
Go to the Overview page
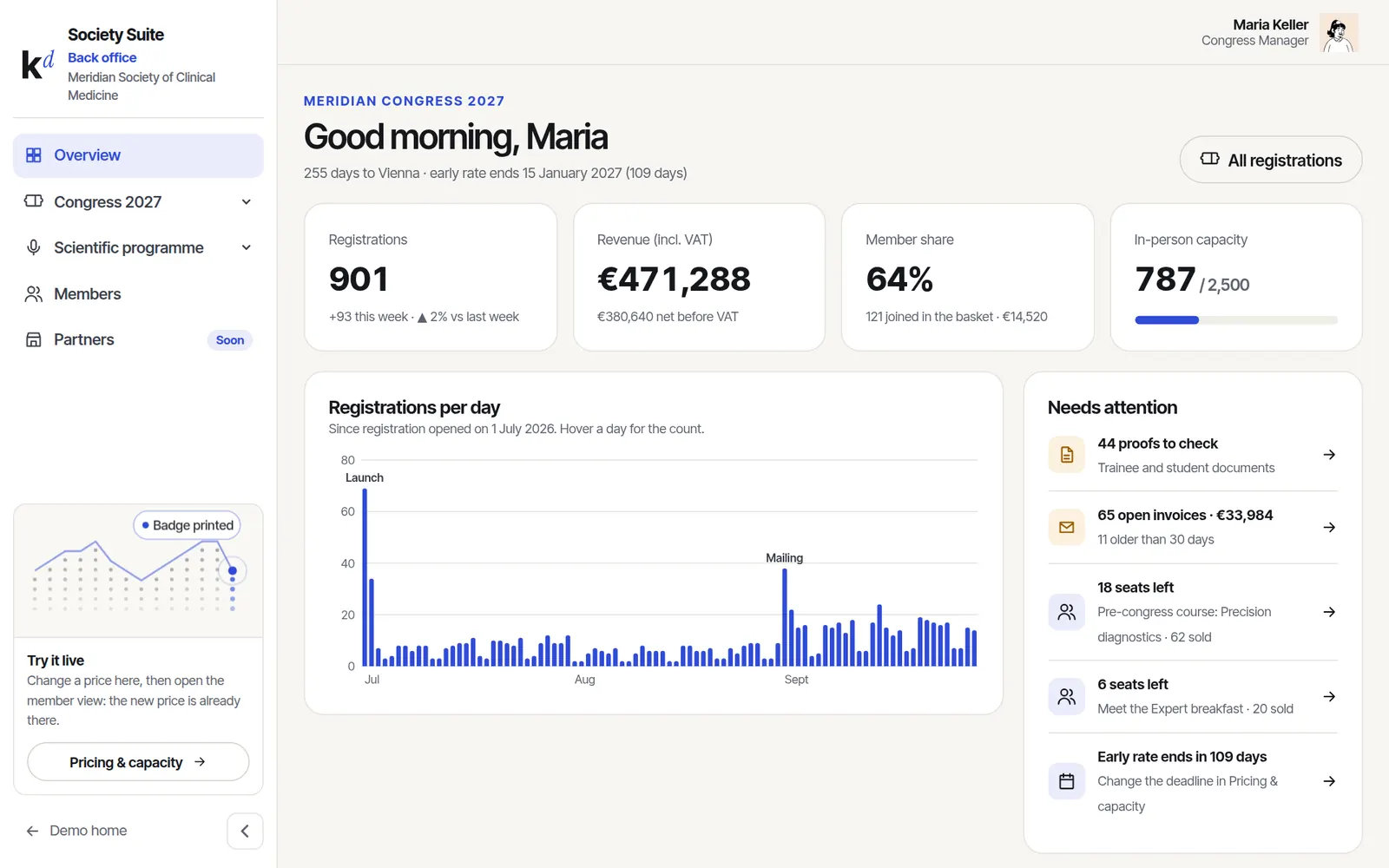coord(138,155)
